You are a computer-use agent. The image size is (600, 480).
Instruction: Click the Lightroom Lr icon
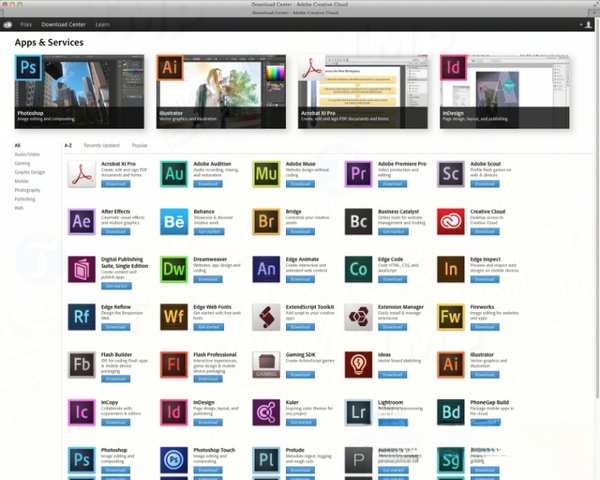tap(358, 413)
